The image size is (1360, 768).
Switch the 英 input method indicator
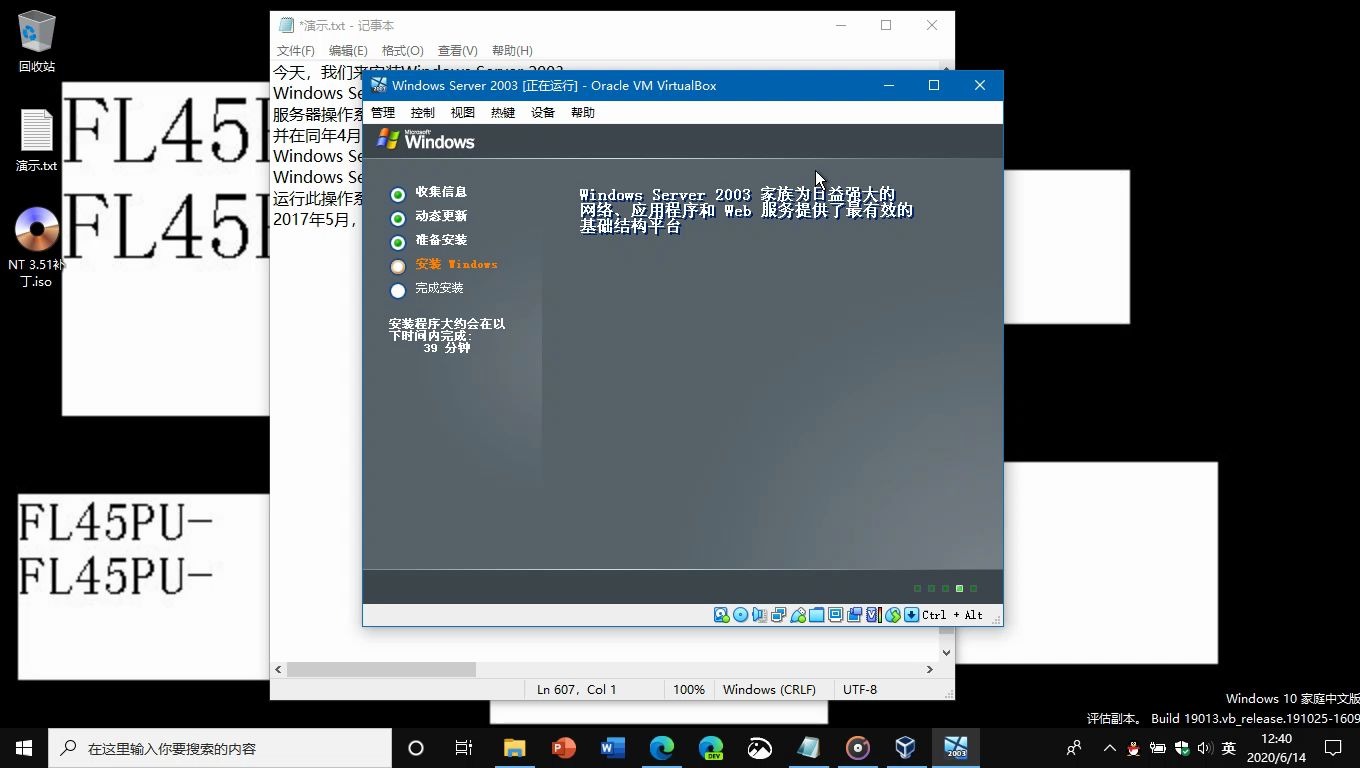1229,748
